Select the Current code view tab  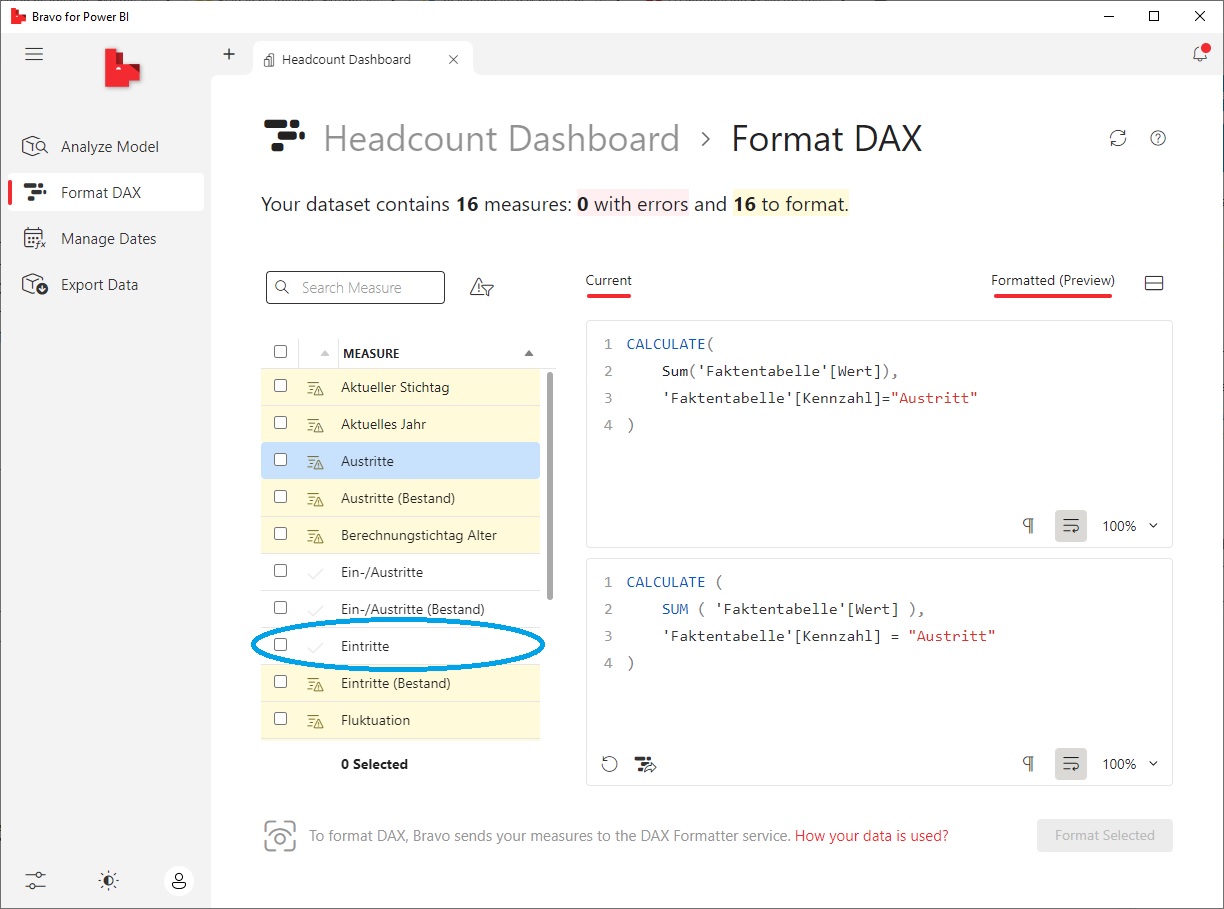608,281
